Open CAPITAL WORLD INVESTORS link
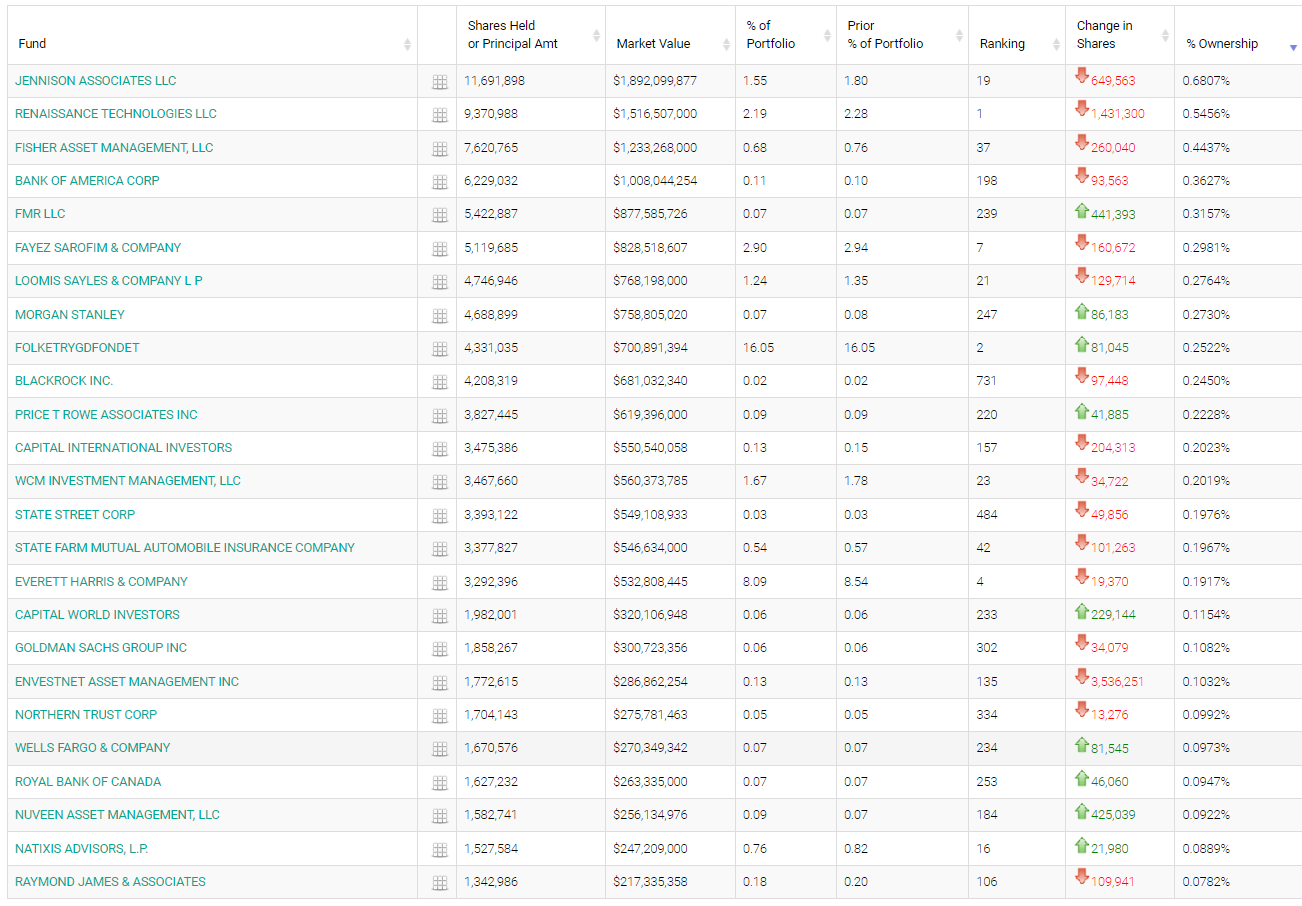This screenshot has height=906, width=1302. tap(97, 615)
